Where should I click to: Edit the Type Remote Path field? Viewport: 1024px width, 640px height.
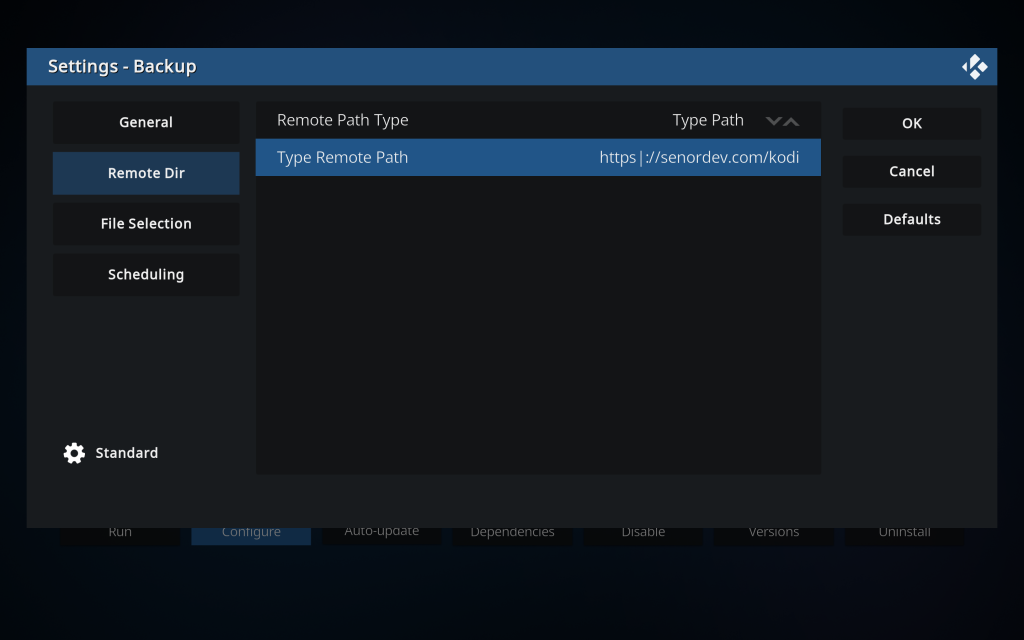coord(538,157)
